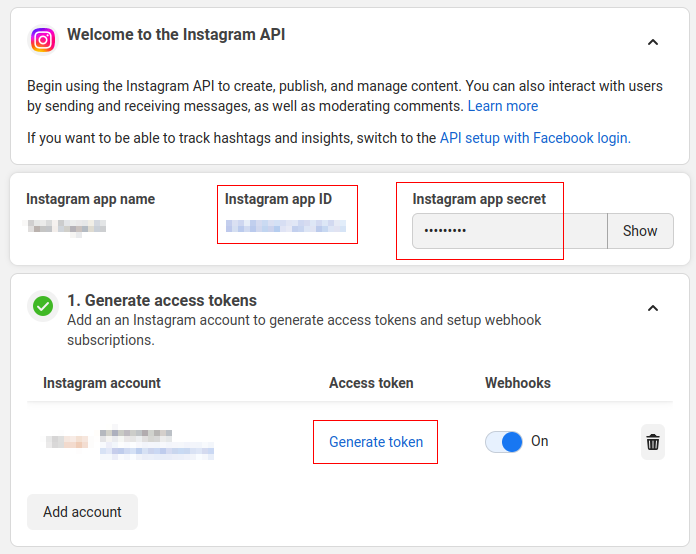Collapse the Generate access tokens section
Screen dimensions: 696x554
[652, 308]
